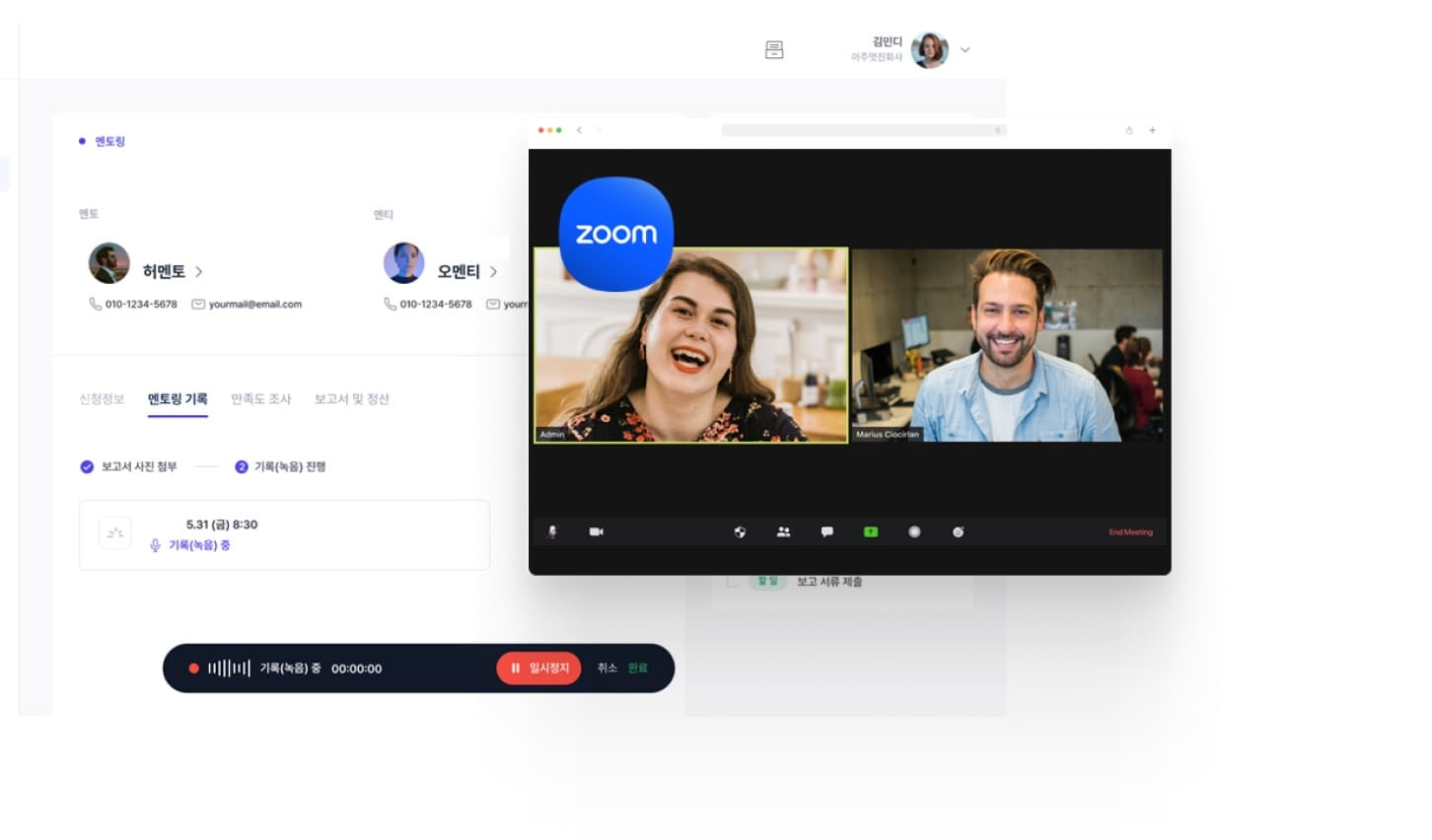Open the 만족도 조사 tab
Viewport: 1432px width, 840px height.
[x=261, y=398]
